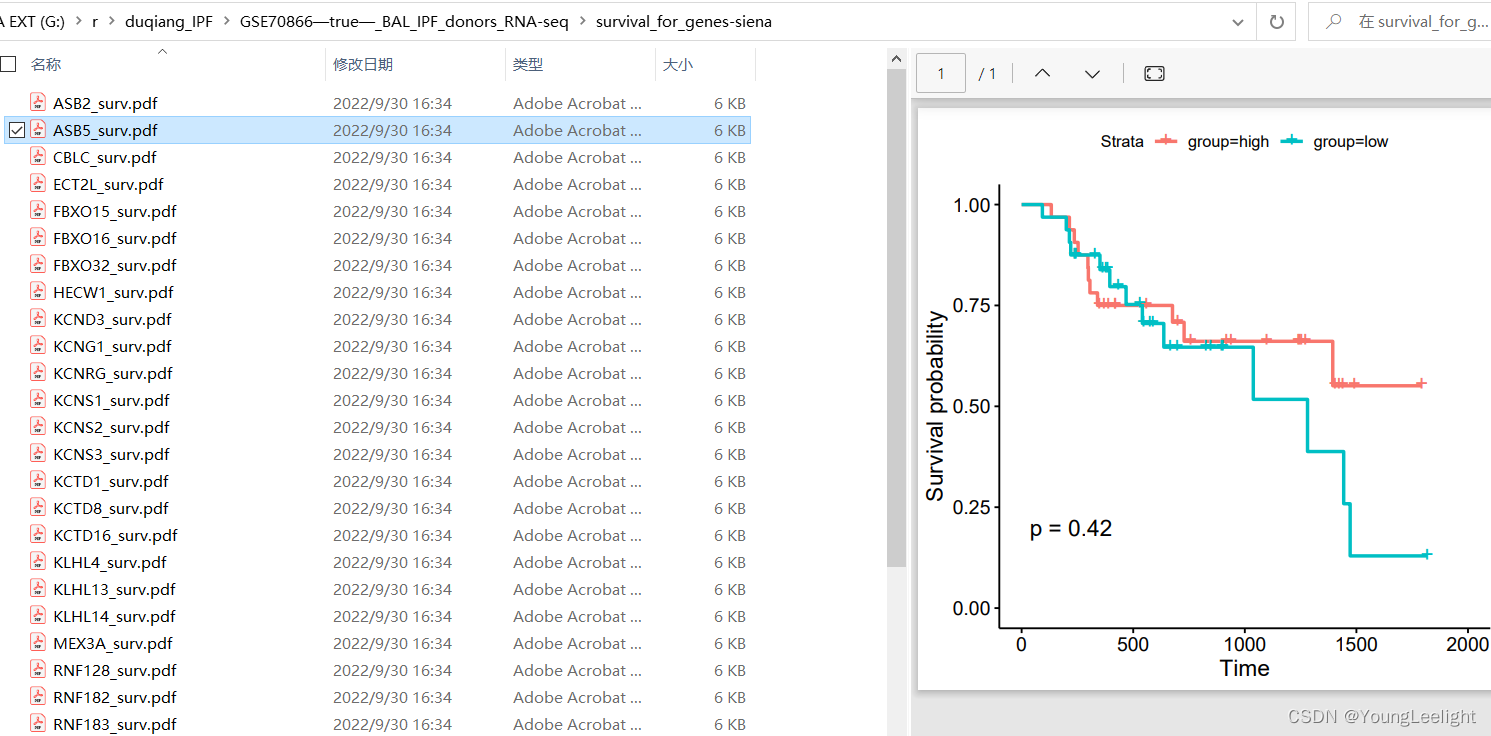Expand the chevron after duqiang_IPF breadcrumb
This screenshot has width=1491, height=736.
226,21
